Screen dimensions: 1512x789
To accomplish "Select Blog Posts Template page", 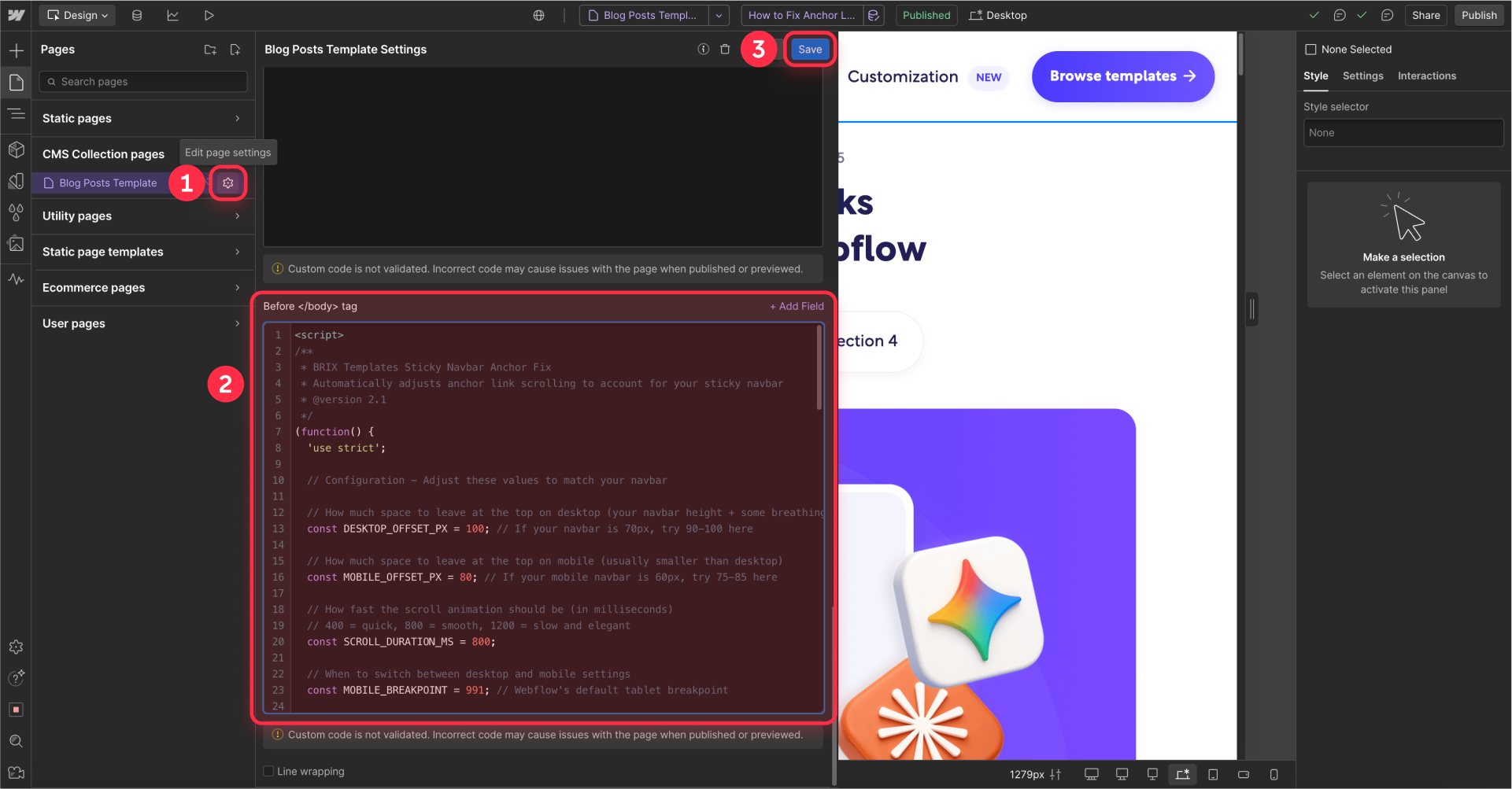I will (108, 183).
